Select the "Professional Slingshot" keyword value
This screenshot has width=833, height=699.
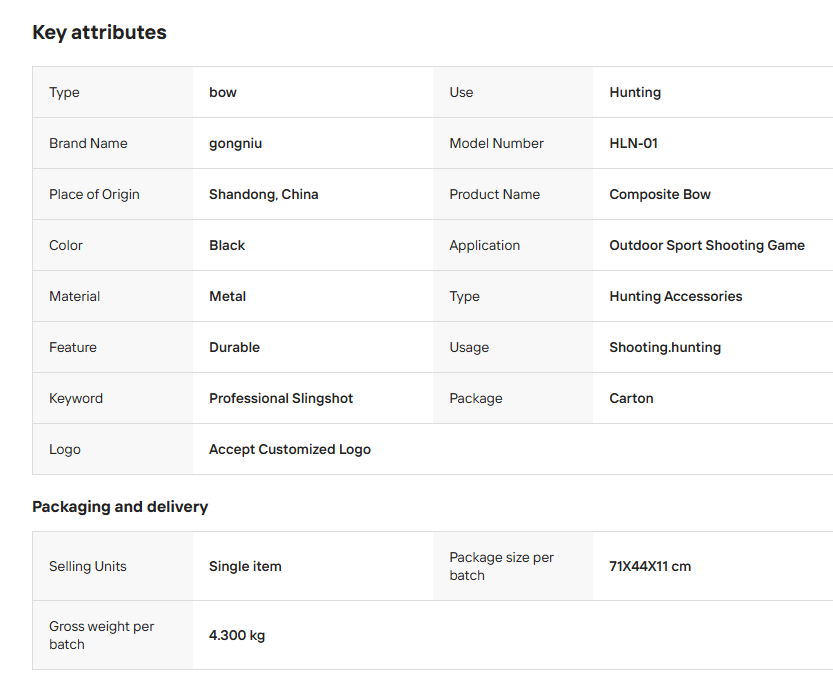pyautogui.click(x=281, y=398)
